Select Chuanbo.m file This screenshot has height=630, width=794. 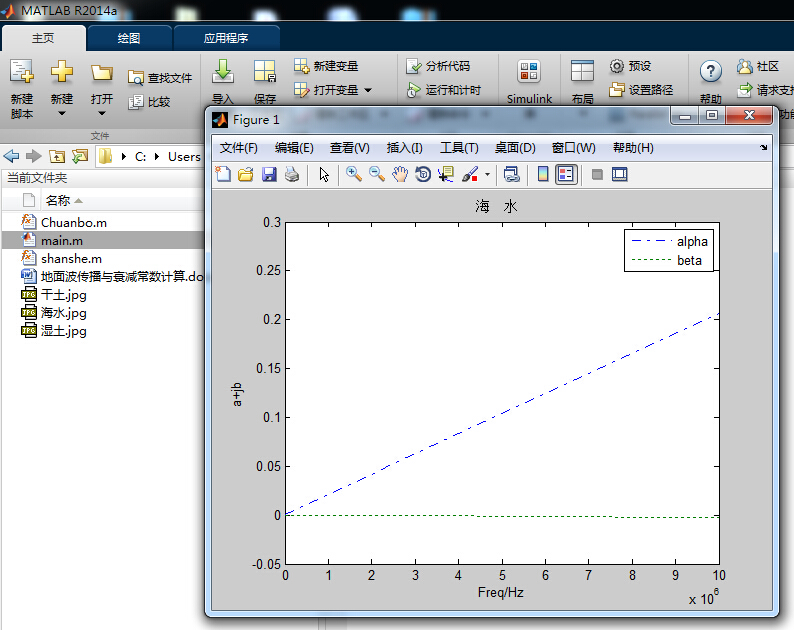point(74,222)
